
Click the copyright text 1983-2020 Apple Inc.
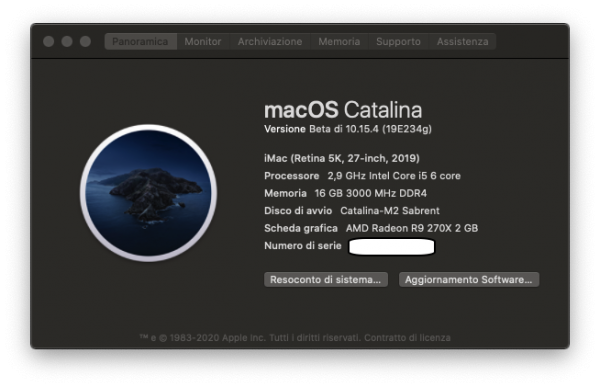[217, 338]
